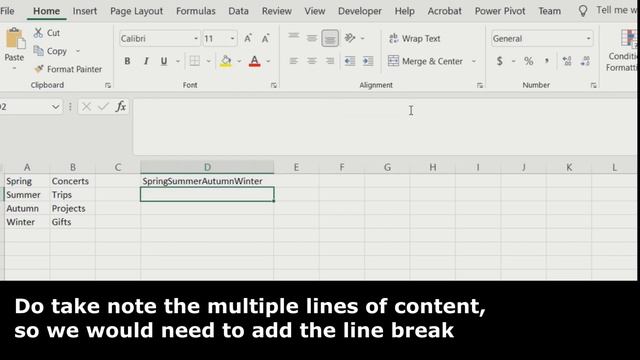Open Conditional Formatting
The image size is (640, 360).
tap(623, 51)
